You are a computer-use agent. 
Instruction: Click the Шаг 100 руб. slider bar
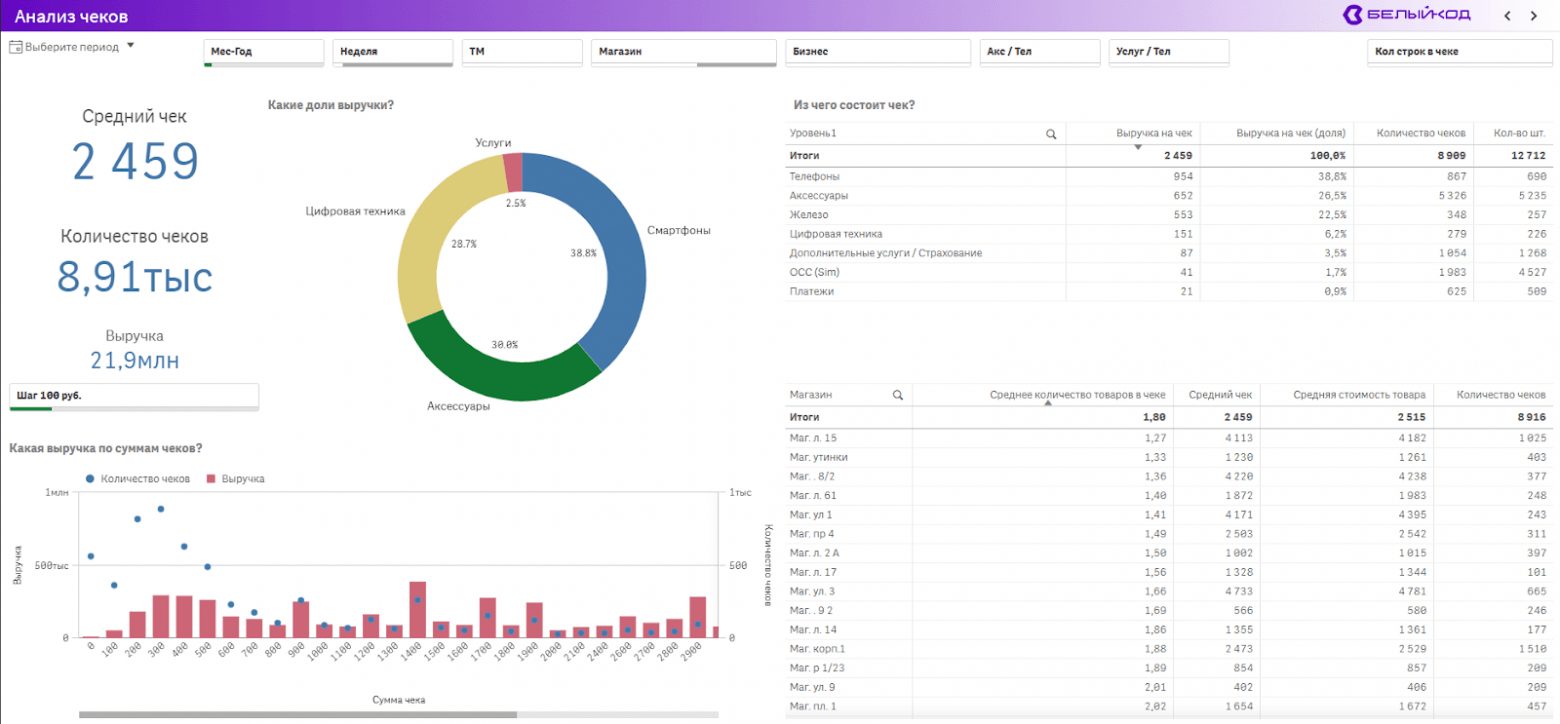pos(133,397)
